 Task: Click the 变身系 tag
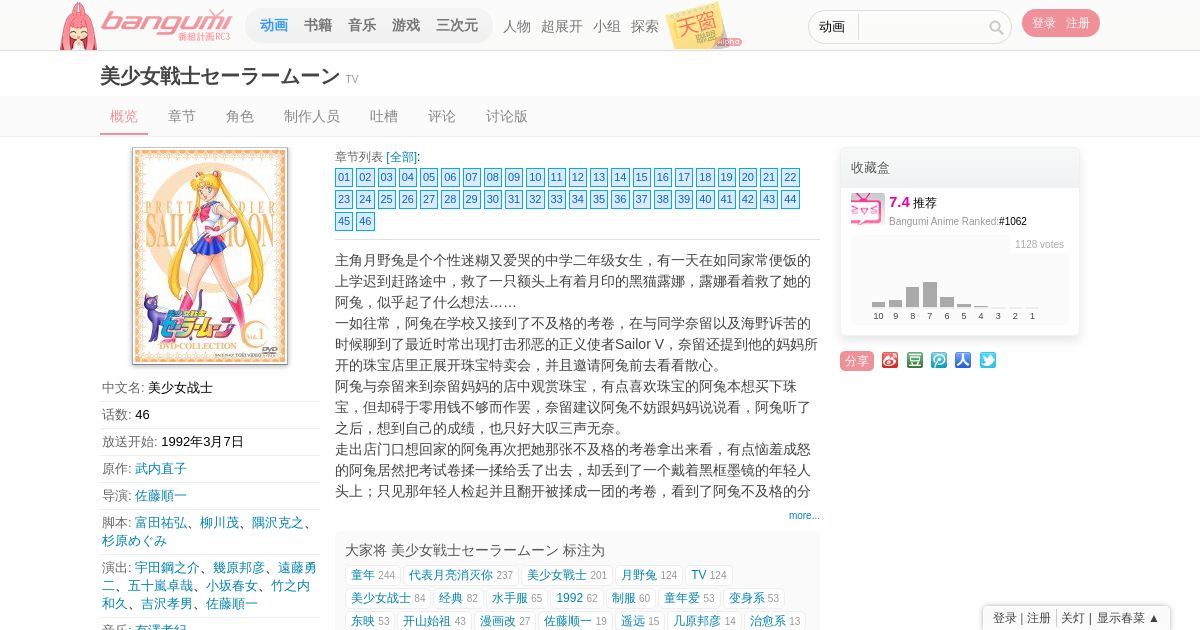(x=746, y=598)
